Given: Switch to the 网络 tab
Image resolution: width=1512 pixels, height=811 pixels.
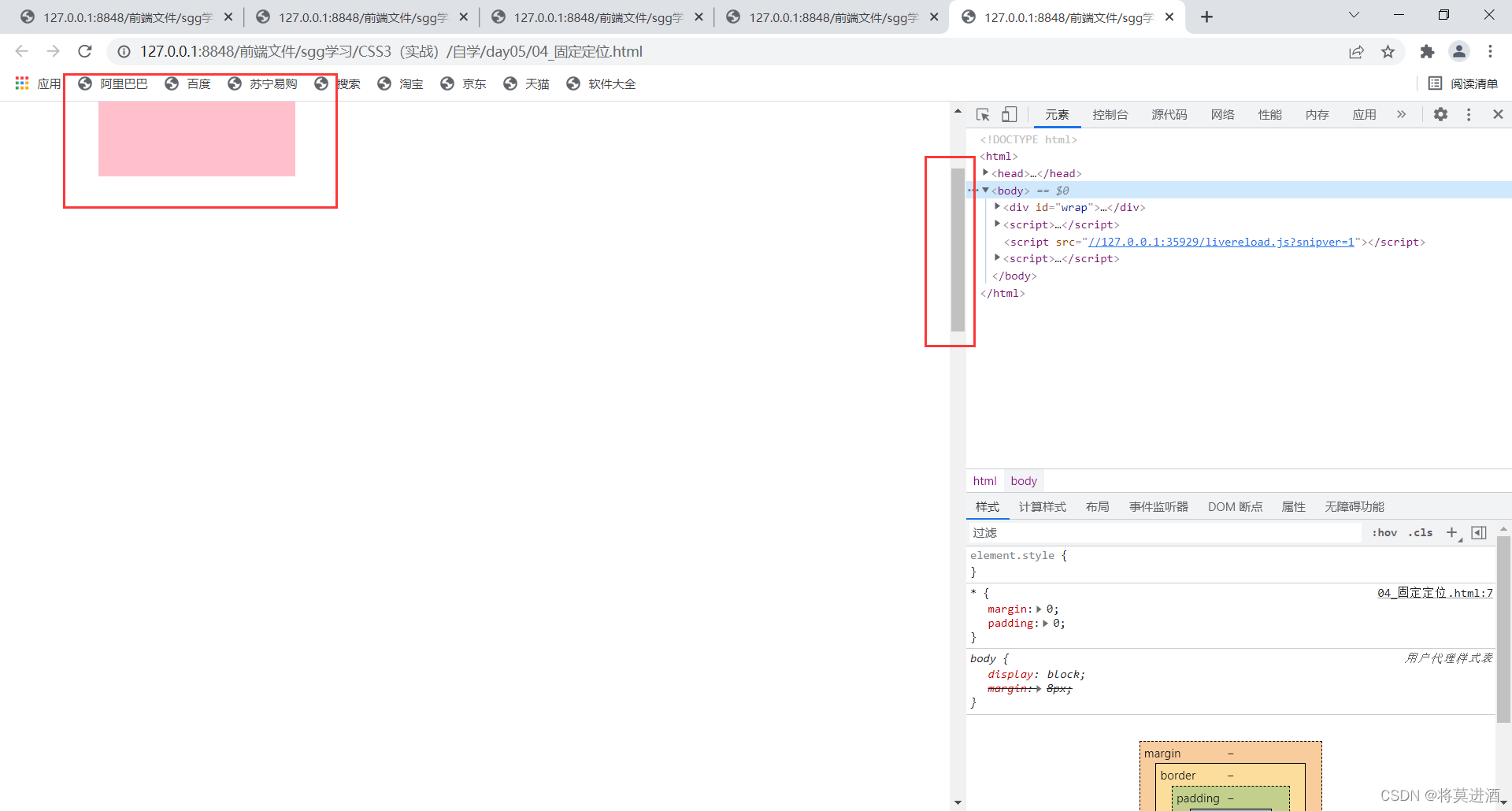Looking at the screenshot, I should click(1222, 115).
